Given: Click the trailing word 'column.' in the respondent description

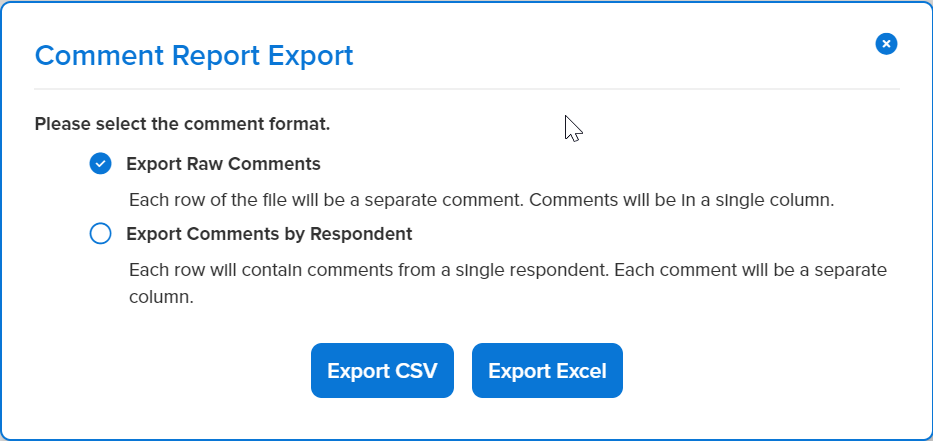Looking at the screenshot, I should (161, 298).
